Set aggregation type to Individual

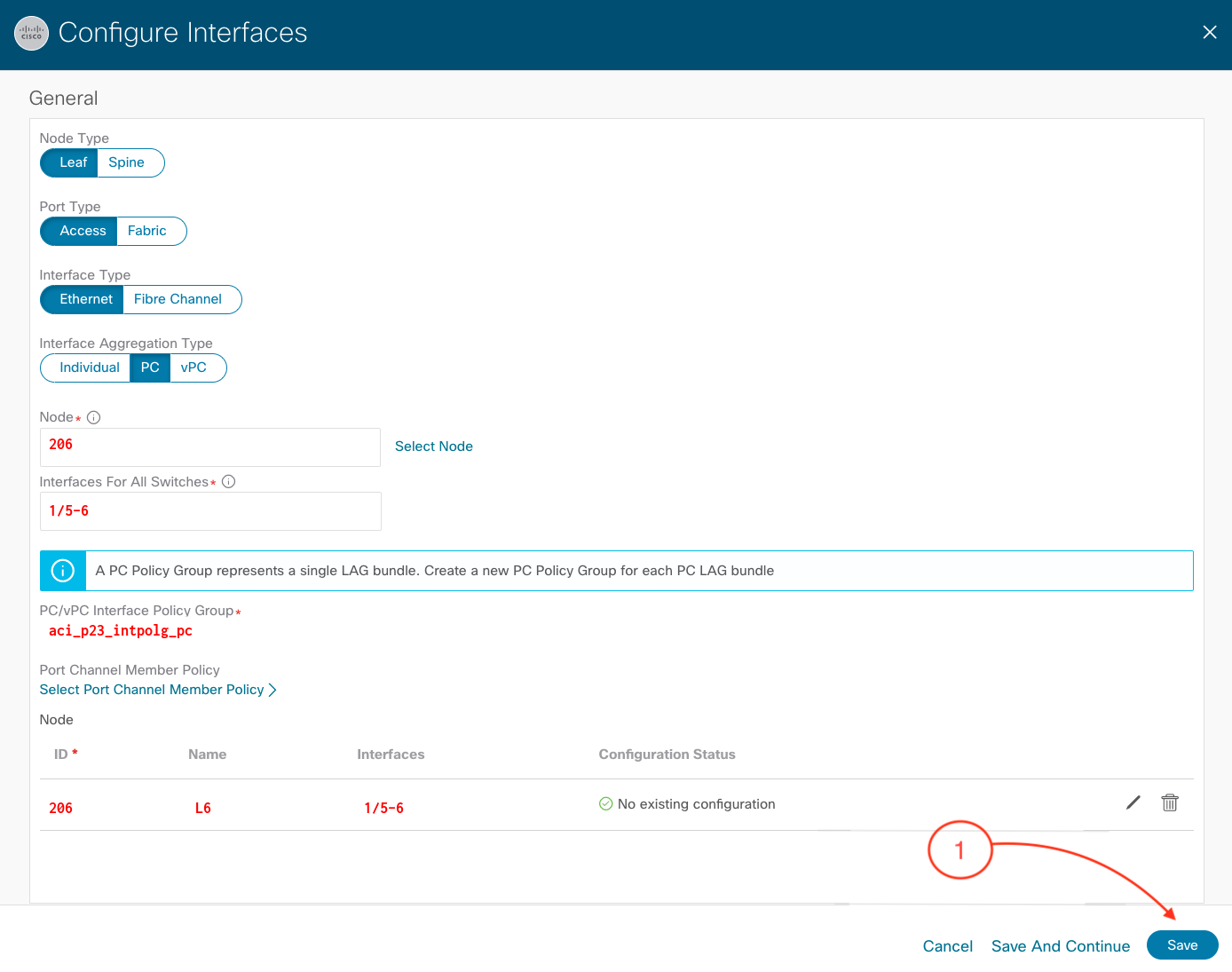pos(89,367)
